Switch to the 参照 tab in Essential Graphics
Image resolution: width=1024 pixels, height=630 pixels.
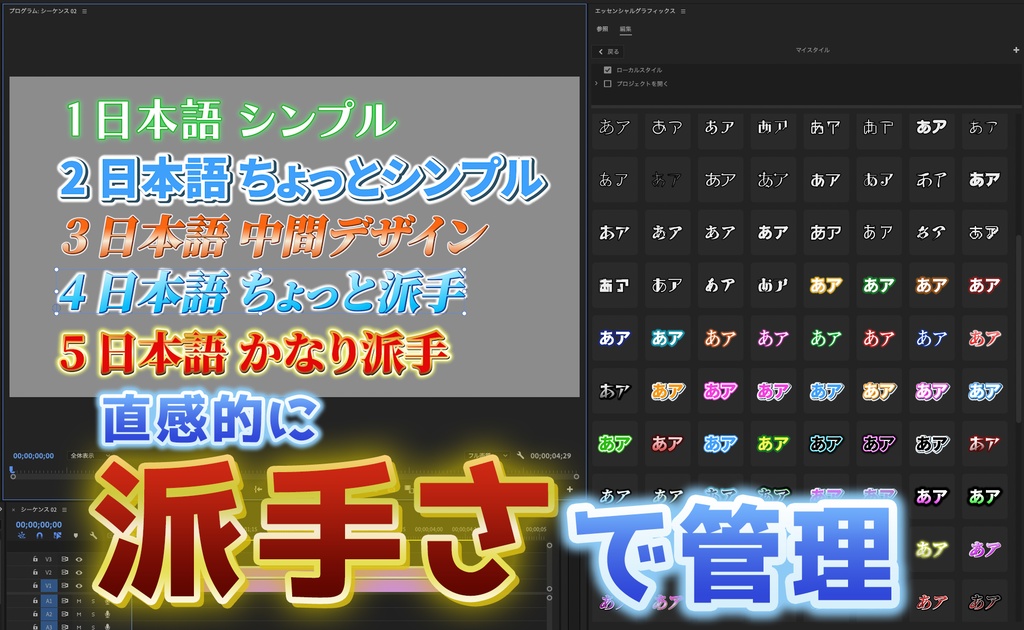tap(602, 28)
